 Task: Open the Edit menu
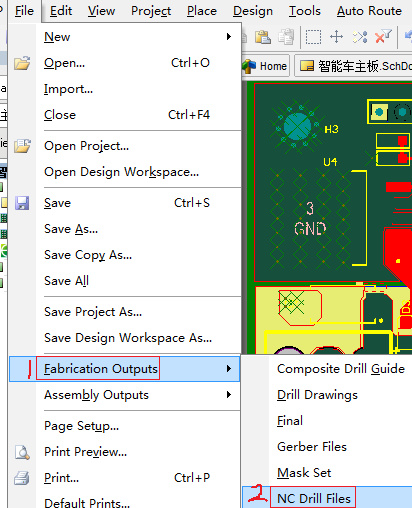click(61, 11)
